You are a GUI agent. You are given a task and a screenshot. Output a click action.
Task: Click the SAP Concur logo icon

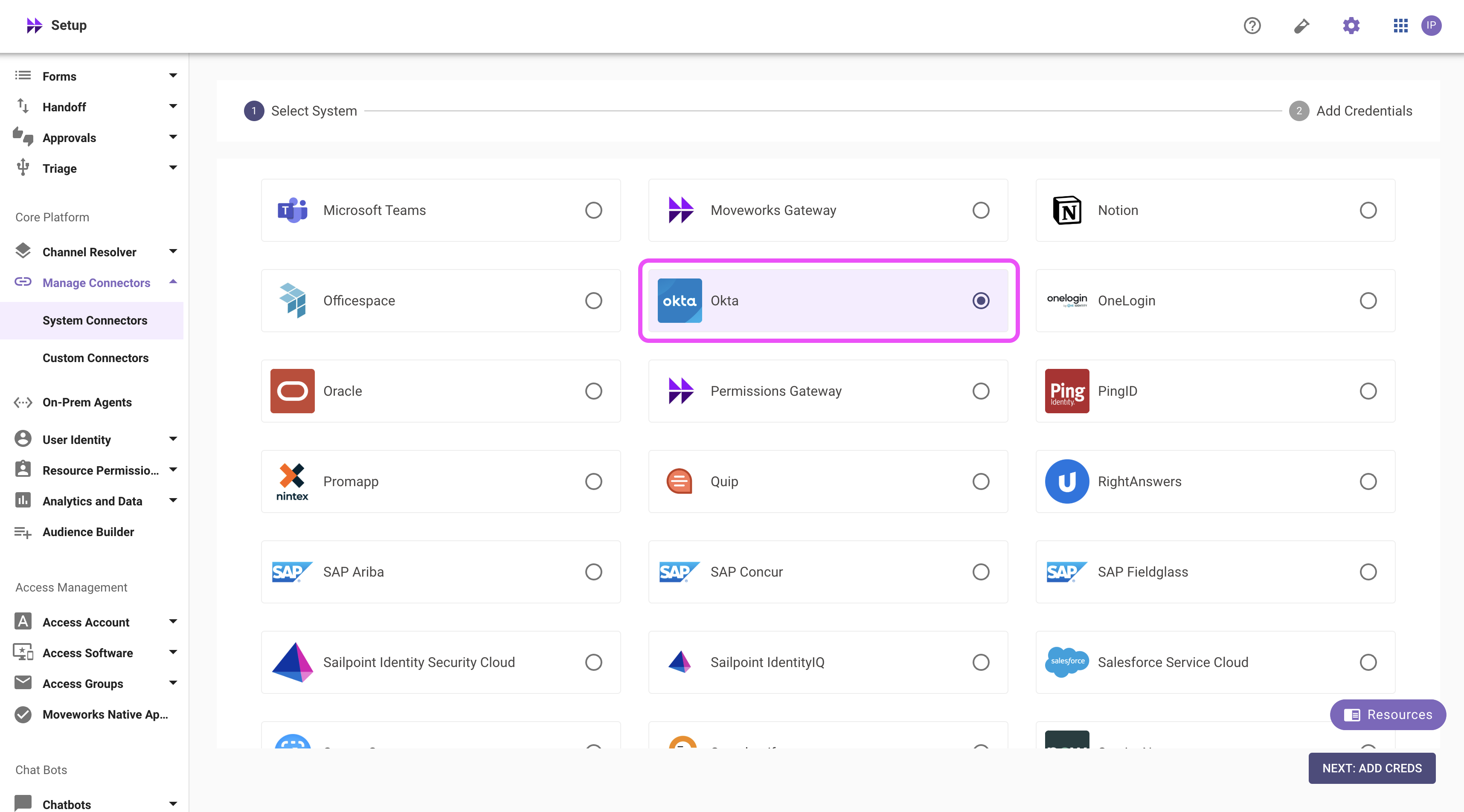click(x=679, y=571)
